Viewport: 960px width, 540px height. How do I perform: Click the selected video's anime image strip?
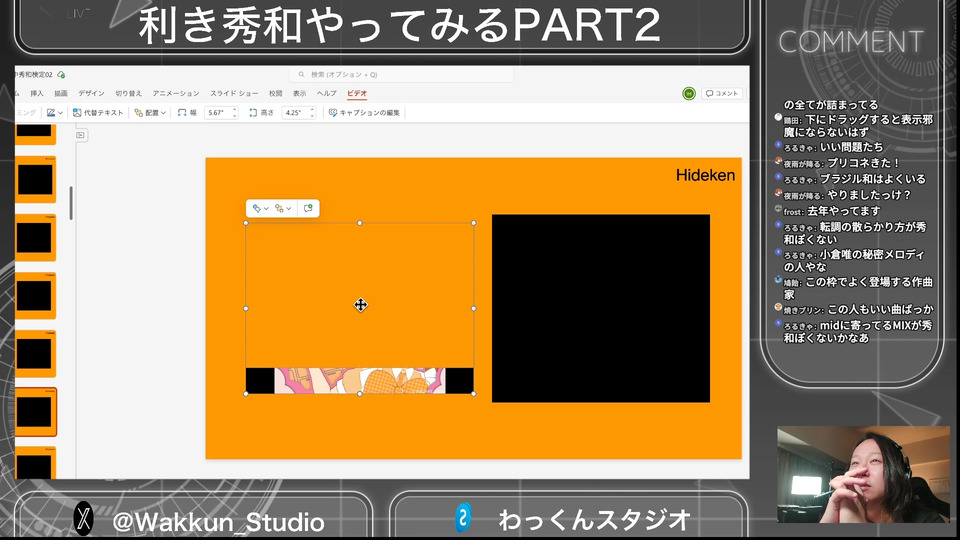coord(359,381)
